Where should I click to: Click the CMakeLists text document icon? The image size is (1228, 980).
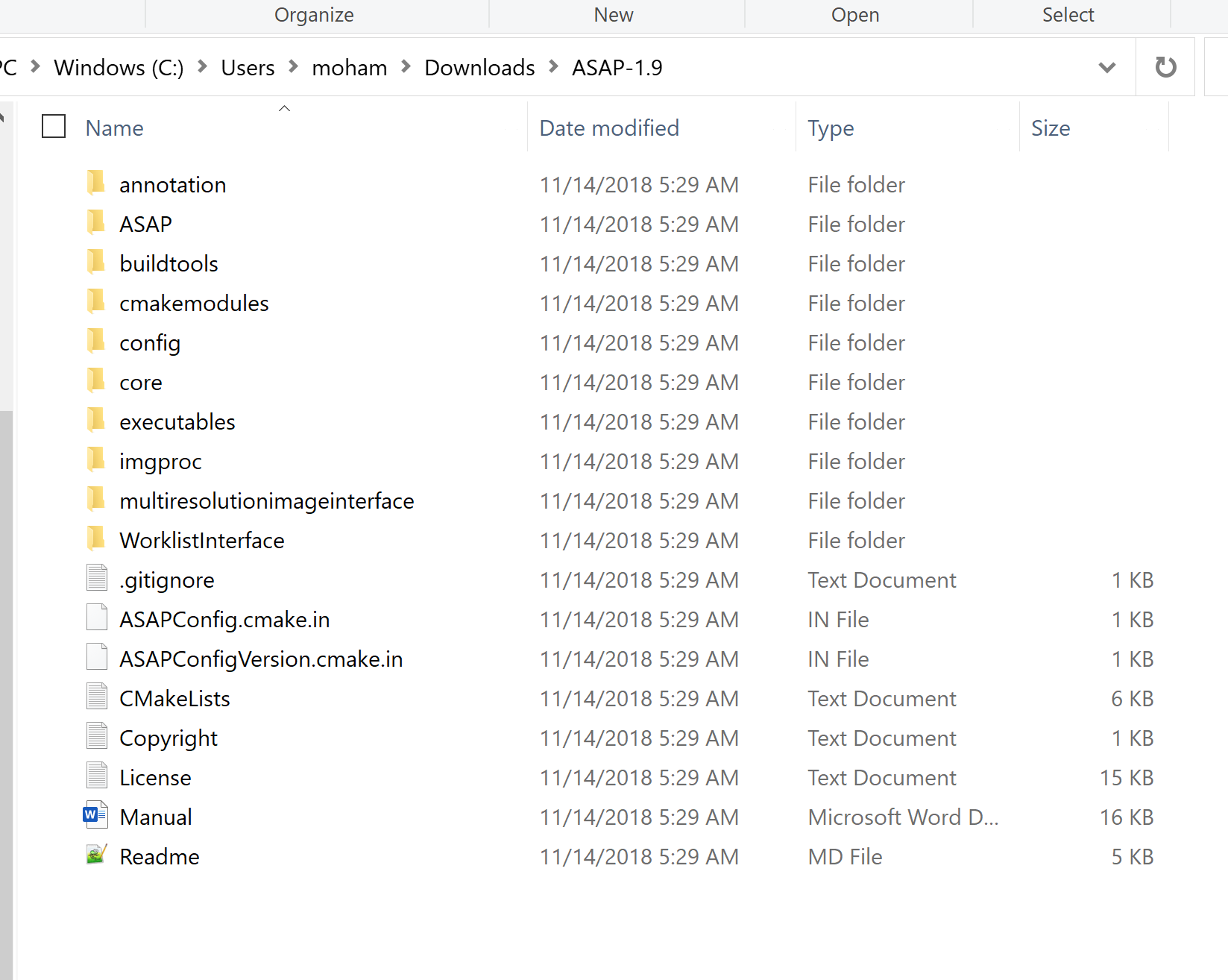coord(96,697)
